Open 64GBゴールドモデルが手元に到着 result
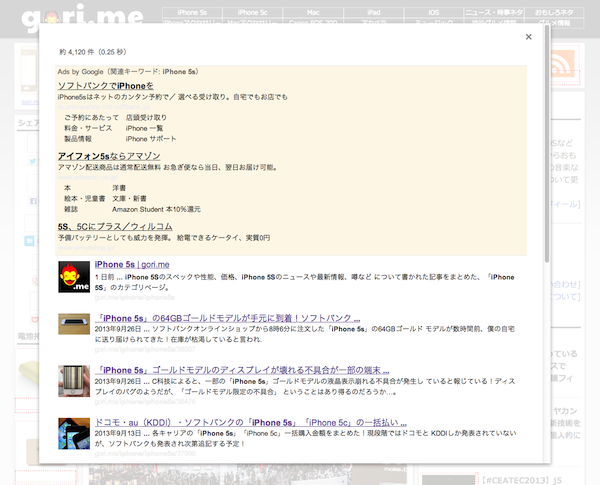The width and height of the screenshot is (600, 485). [x=228, y=318]
